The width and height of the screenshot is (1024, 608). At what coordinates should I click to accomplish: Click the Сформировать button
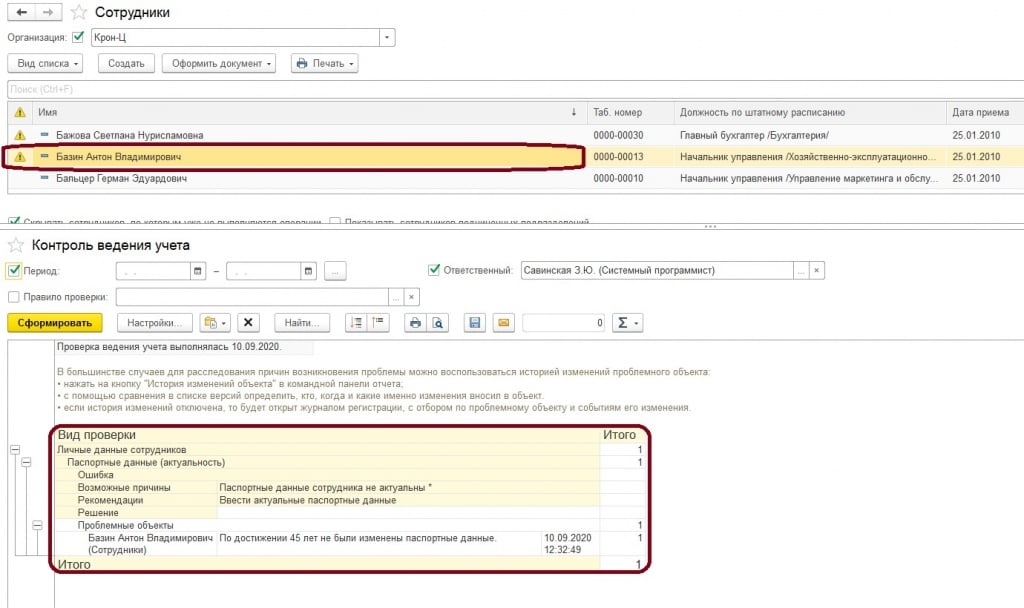pos(54,323)
